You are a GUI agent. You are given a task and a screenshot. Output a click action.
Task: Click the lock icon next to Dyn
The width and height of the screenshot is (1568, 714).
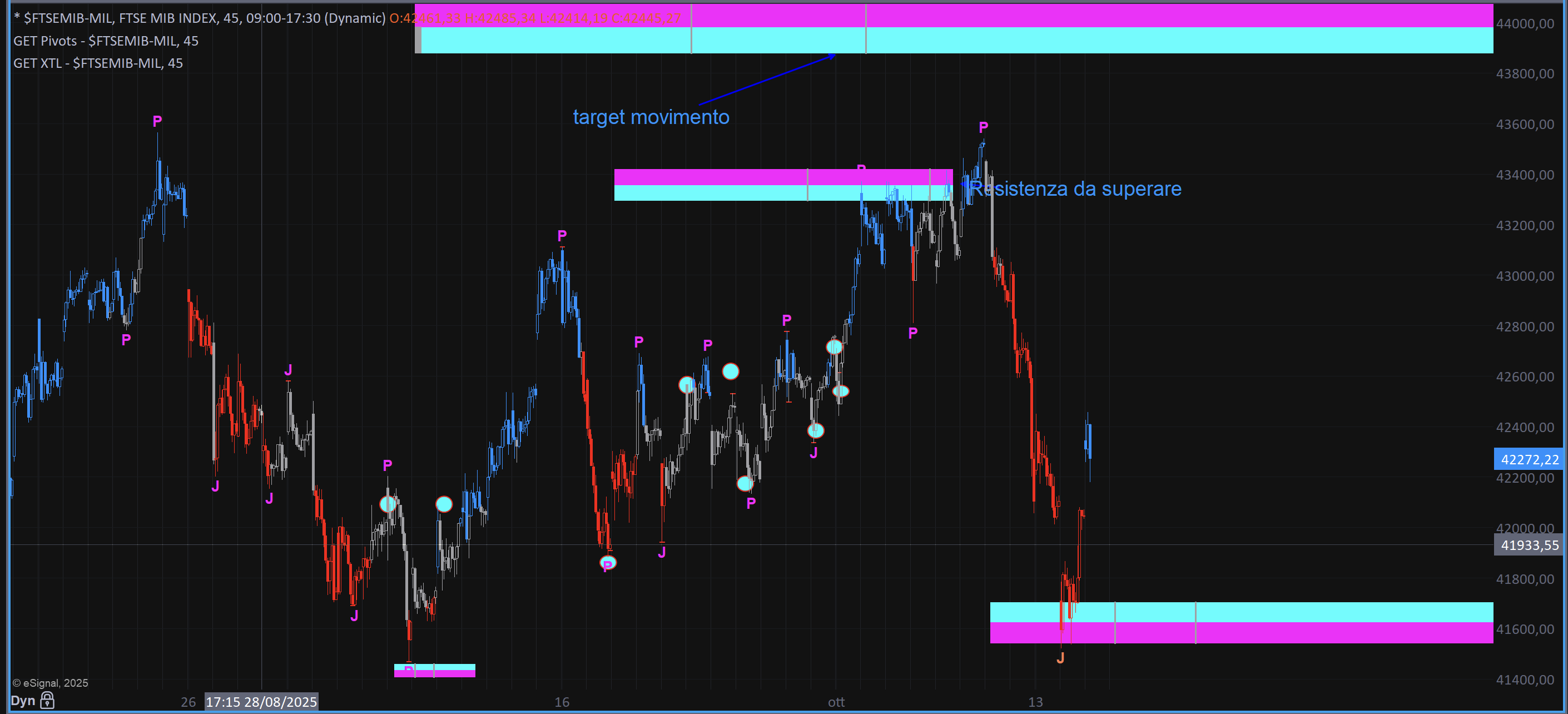tap(47, 701)
